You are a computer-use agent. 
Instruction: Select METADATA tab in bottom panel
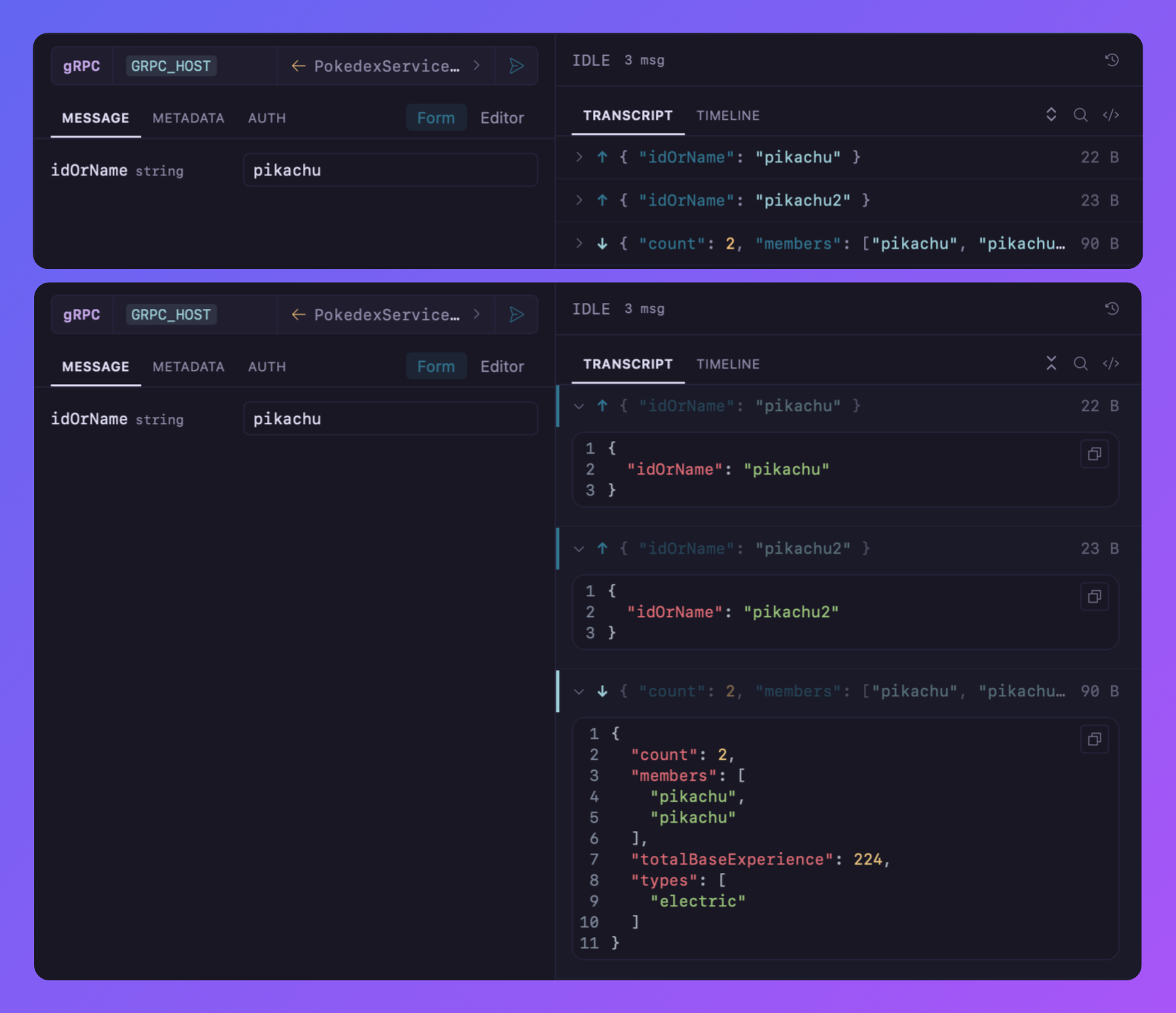(x=188, y=367)
